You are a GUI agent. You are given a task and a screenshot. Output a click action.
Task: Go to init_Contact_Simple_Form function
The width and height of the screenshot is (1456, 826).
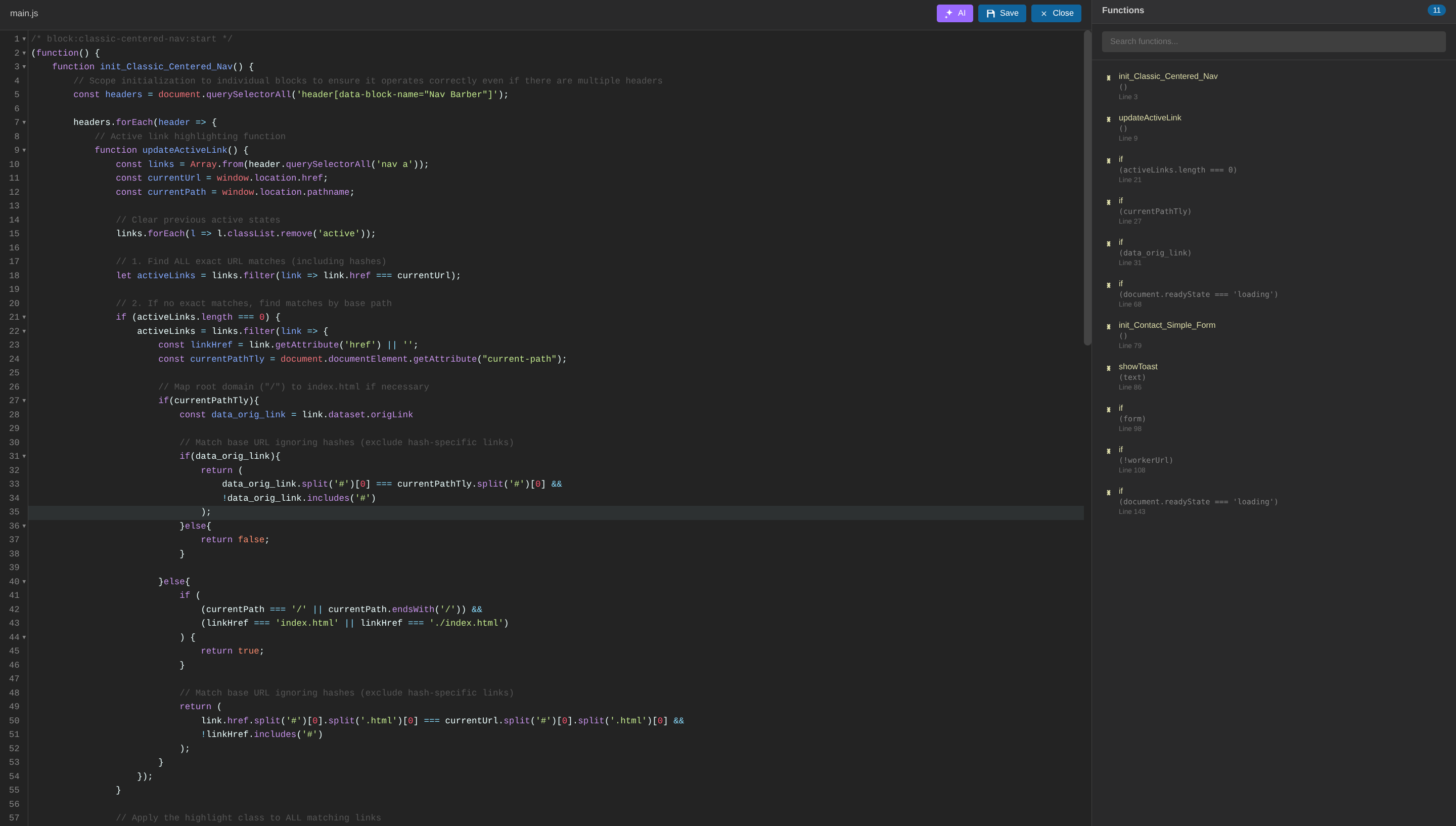click(1167, 325)
